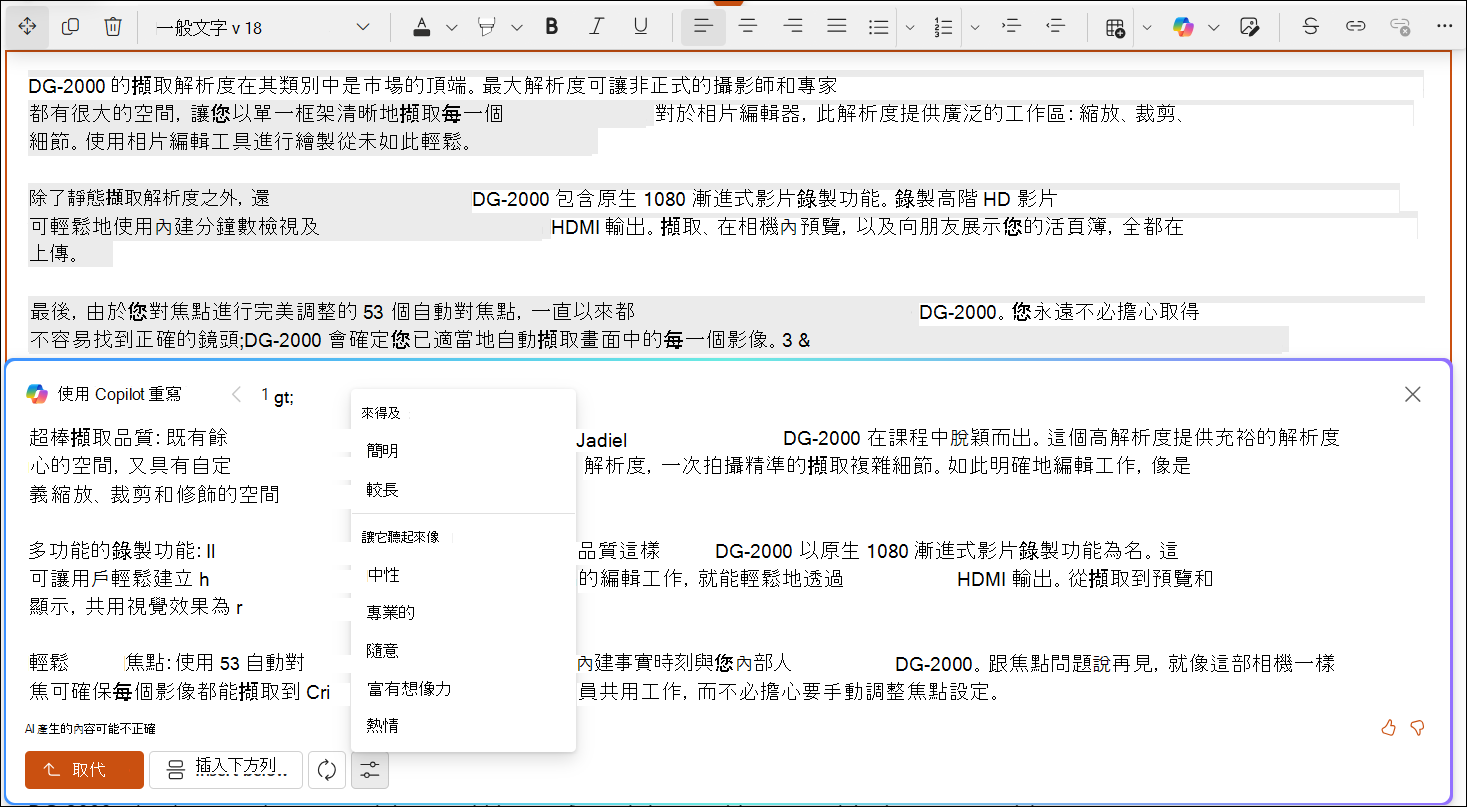Expand table options arrow

tap(1147, 27)
